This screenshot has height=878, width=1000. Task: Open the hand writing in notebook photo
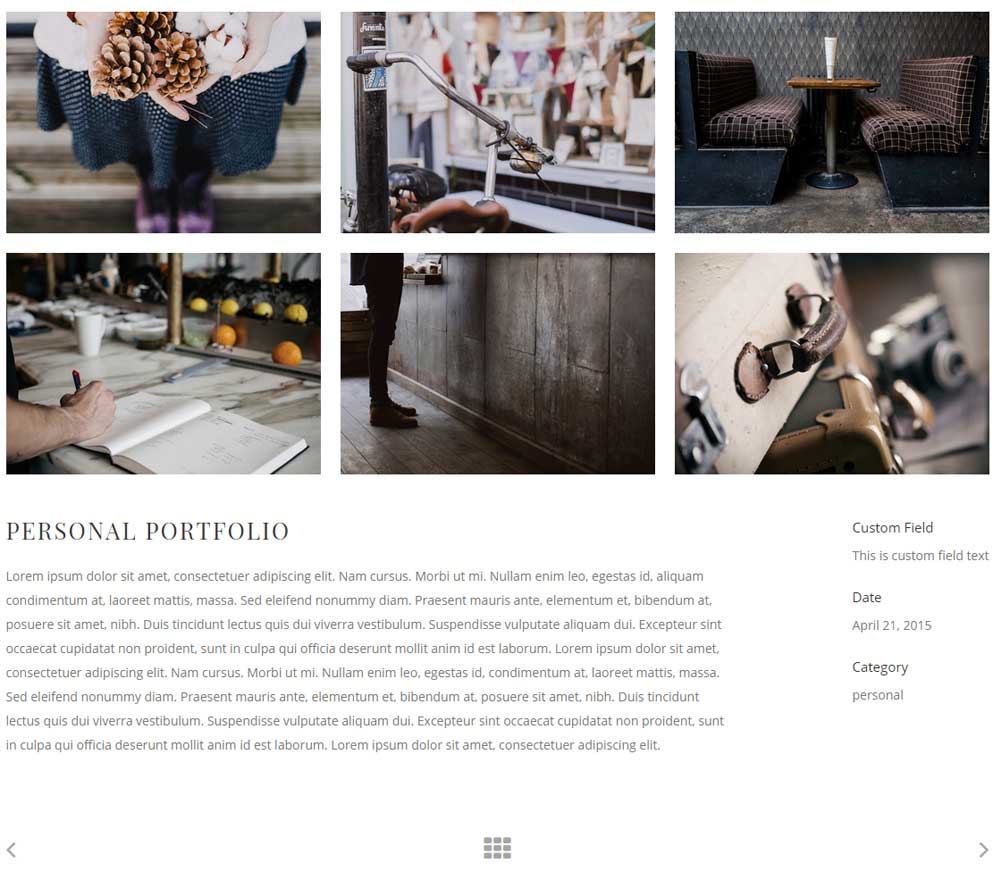pyautogui.click(x=163, y=363)
